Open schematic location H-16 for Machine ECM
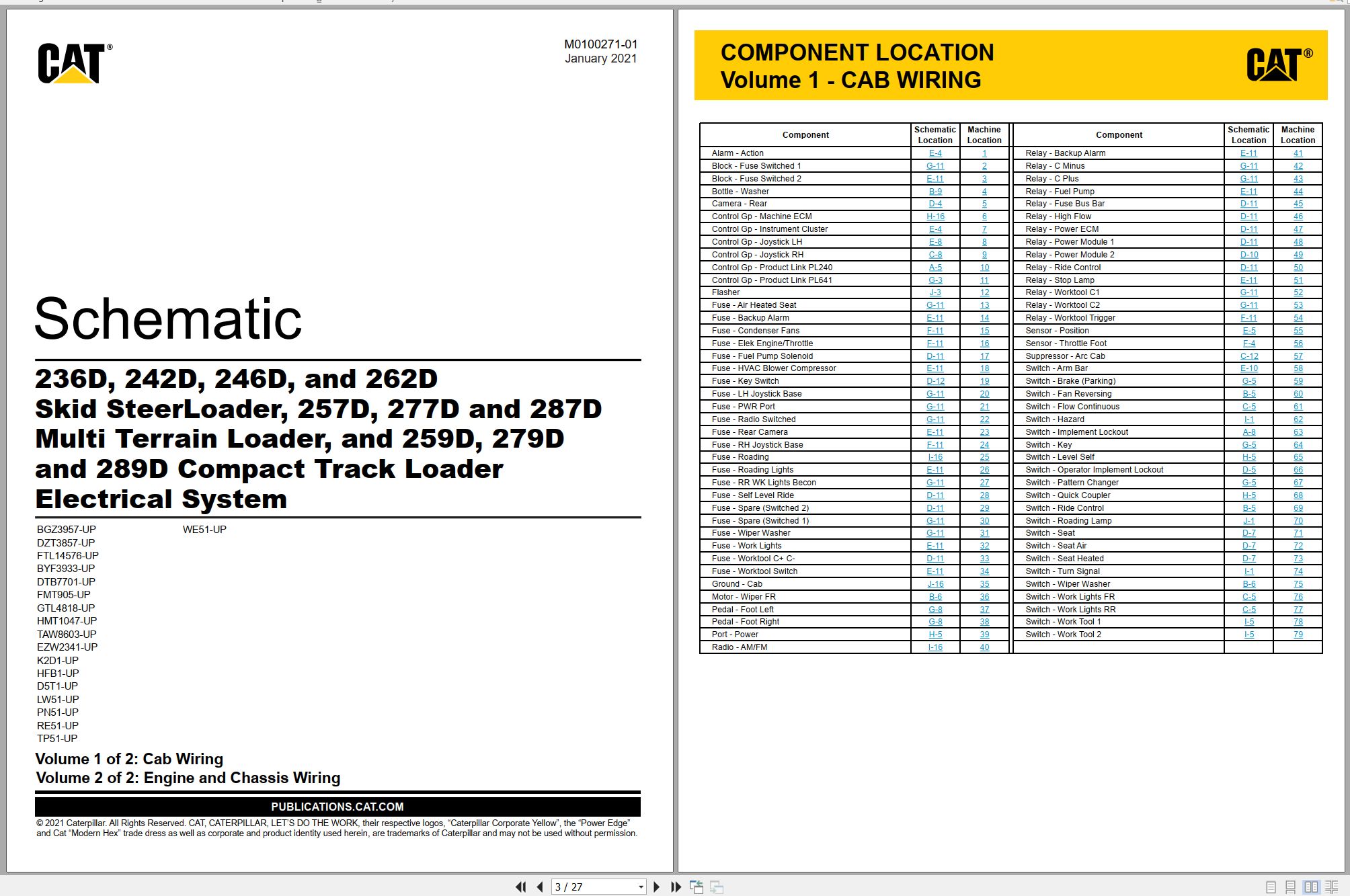 [x=935, y=216]
